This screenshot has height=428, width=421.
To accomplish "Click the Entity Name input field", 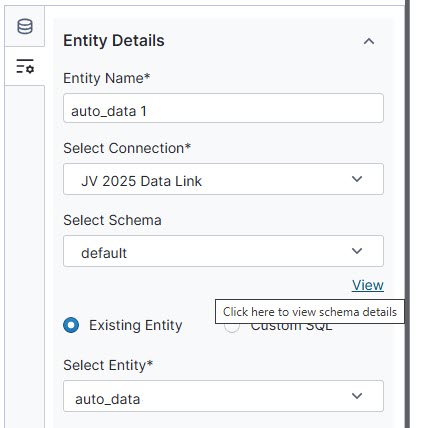I will 223,108.
